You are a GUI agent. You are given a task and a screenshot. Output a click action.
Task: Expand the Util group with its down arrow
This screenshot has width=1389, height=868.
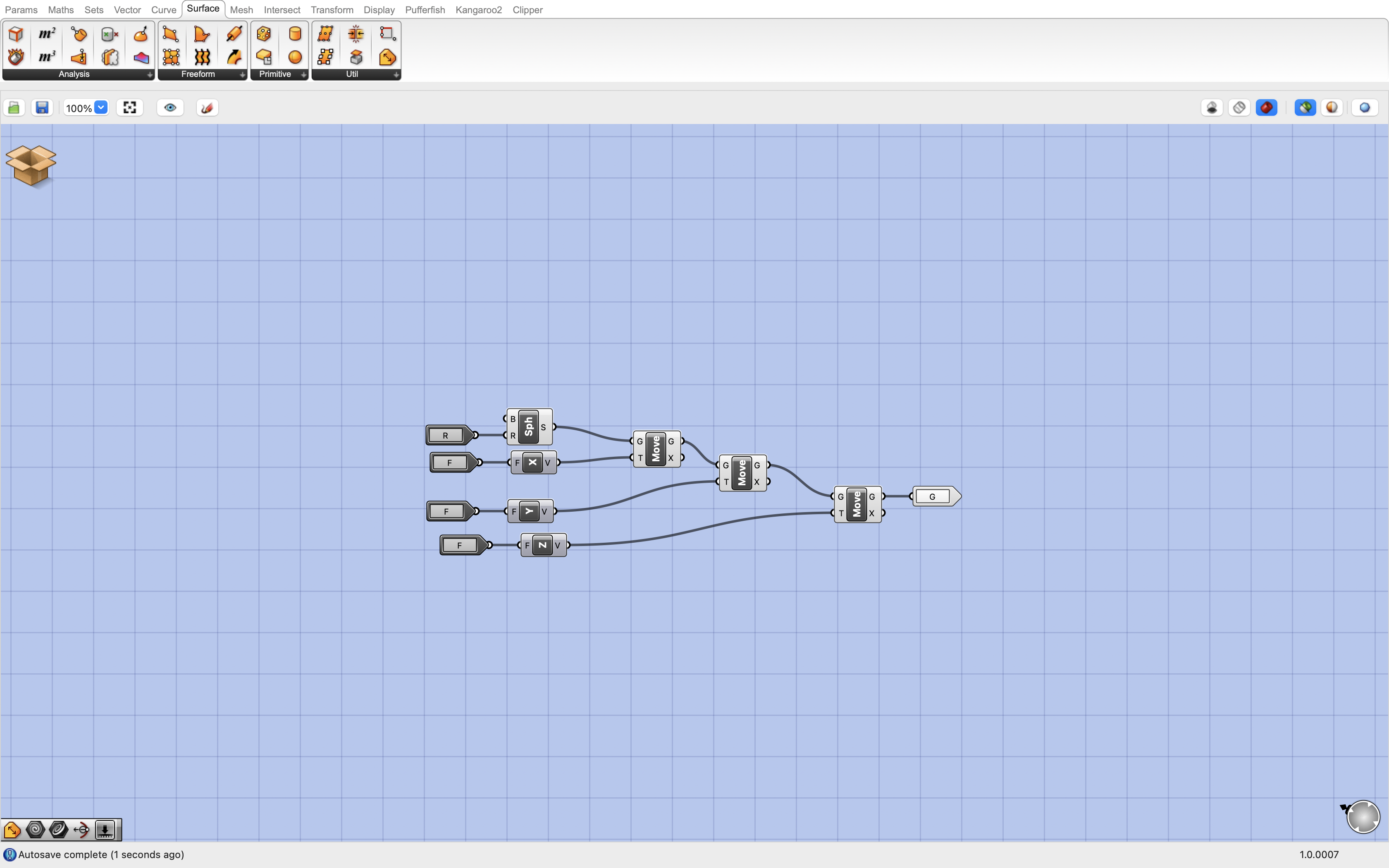[x=396, y=75]
